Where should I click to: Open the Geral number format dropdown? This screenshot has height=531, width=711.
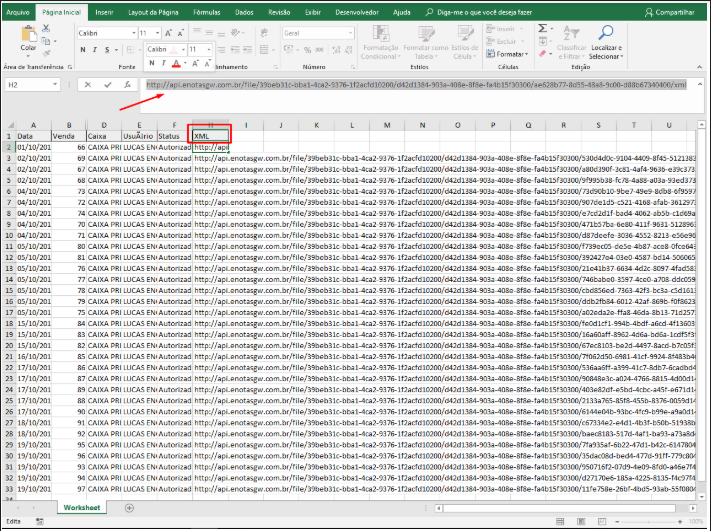click(x=351, y=33)
